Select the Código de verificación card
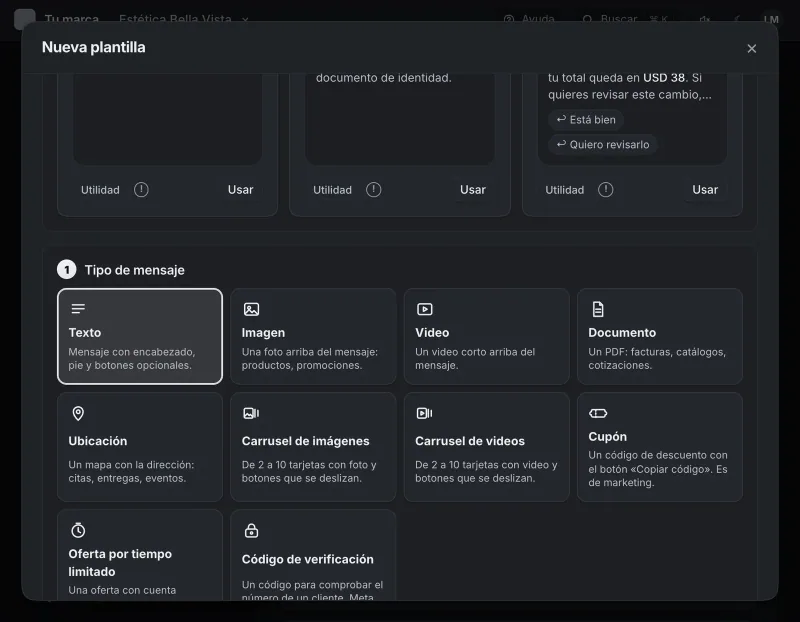 click(313, 555)
